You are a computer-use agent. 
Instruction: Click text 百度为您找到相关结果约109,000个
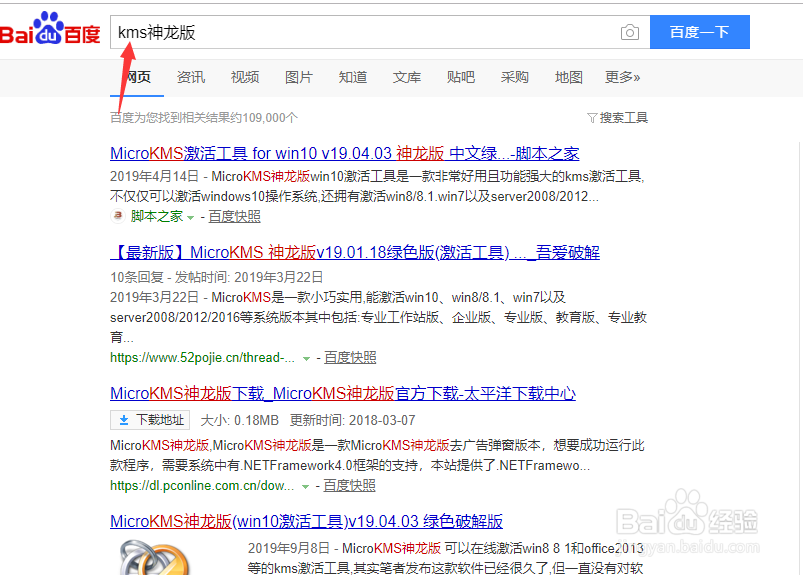(x=204, y=118)
